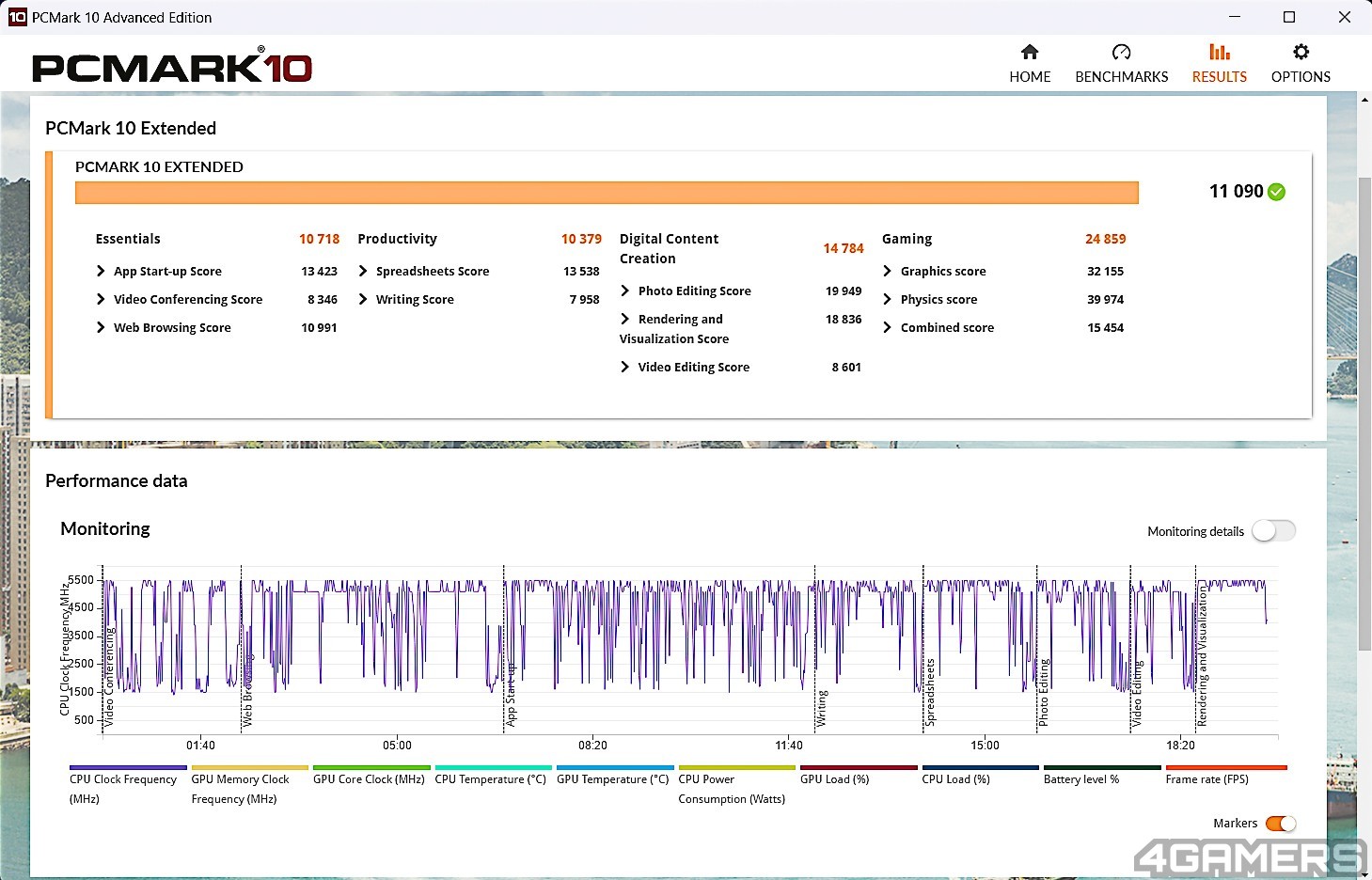This screenshot has width=1372, height=880.
Task: Select CPU Power Consumption legend swatch
Action: point(737,767)
